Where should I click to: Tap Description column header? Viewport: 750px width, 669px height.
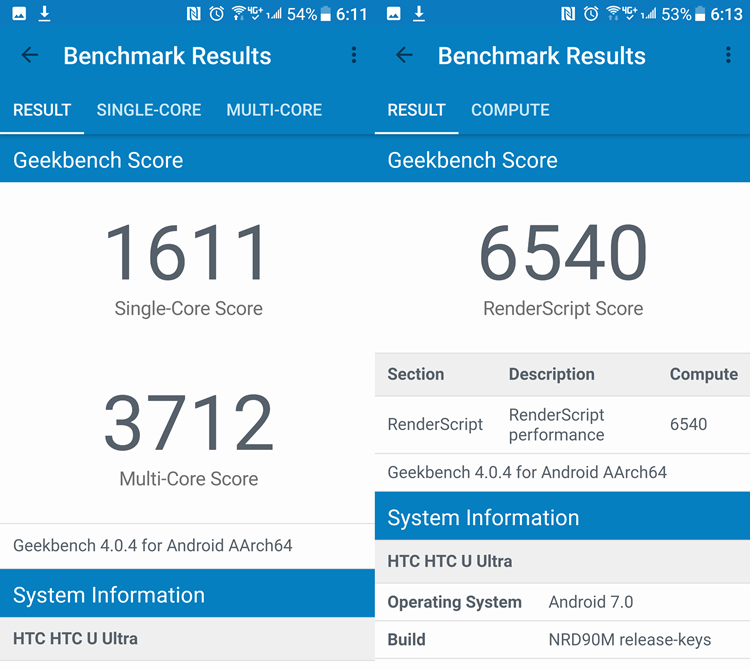(551, 374)
